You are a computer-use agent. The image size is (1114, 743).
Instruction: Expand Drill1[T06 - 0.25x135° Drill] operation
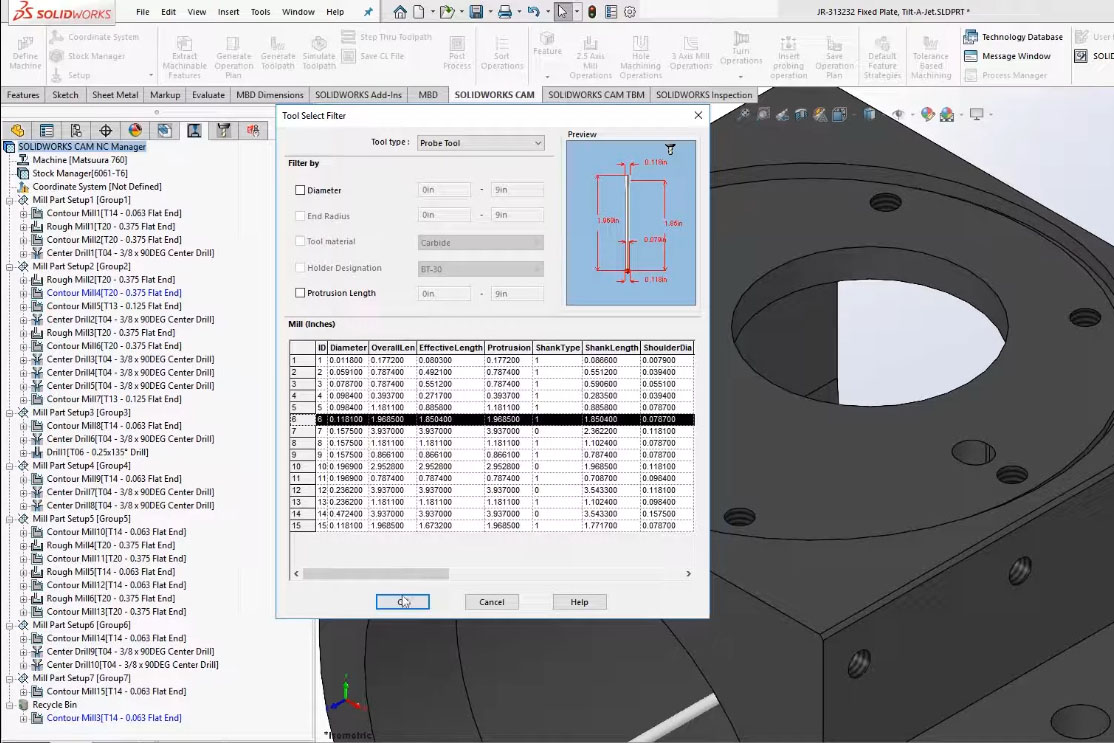click(23, 452)
